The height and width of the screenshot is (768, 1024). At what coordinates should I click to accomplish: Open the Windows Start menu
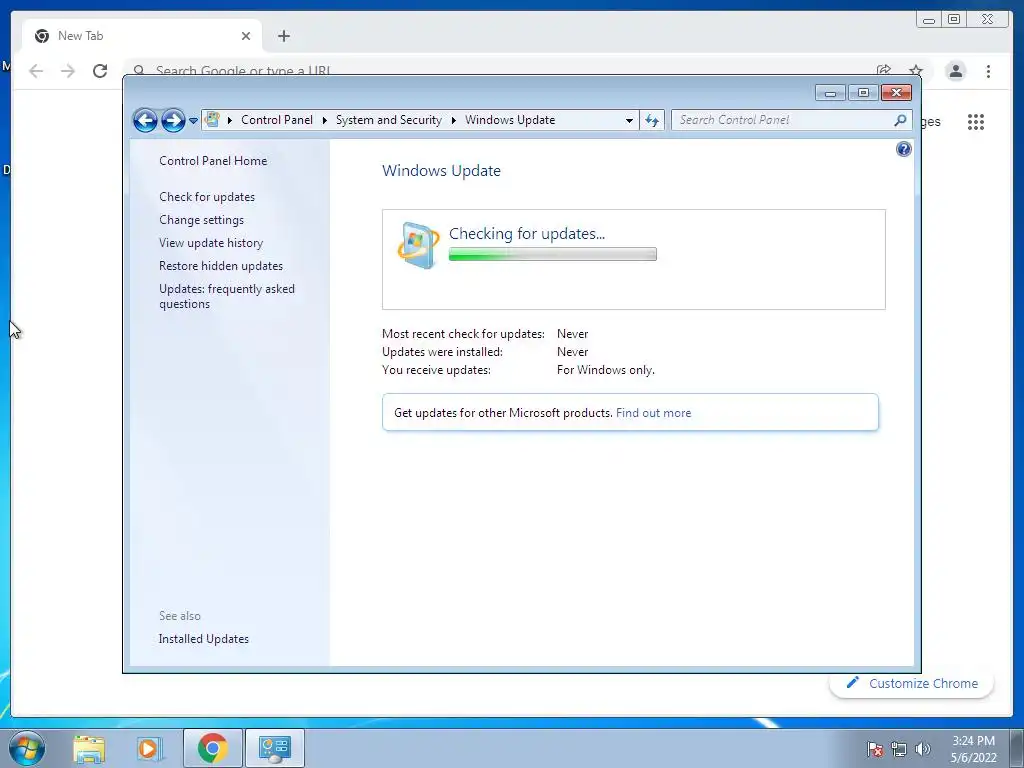click(27, 748)
